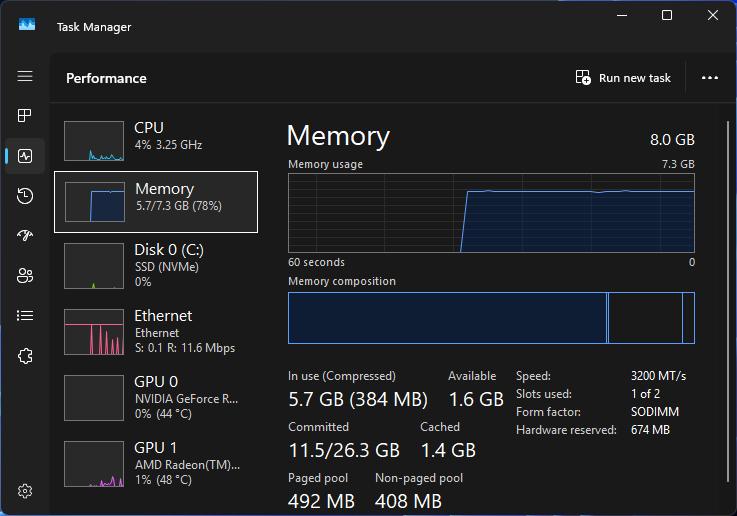
Task: Click the GPU 1 mini graph
Action: [94, 463]
